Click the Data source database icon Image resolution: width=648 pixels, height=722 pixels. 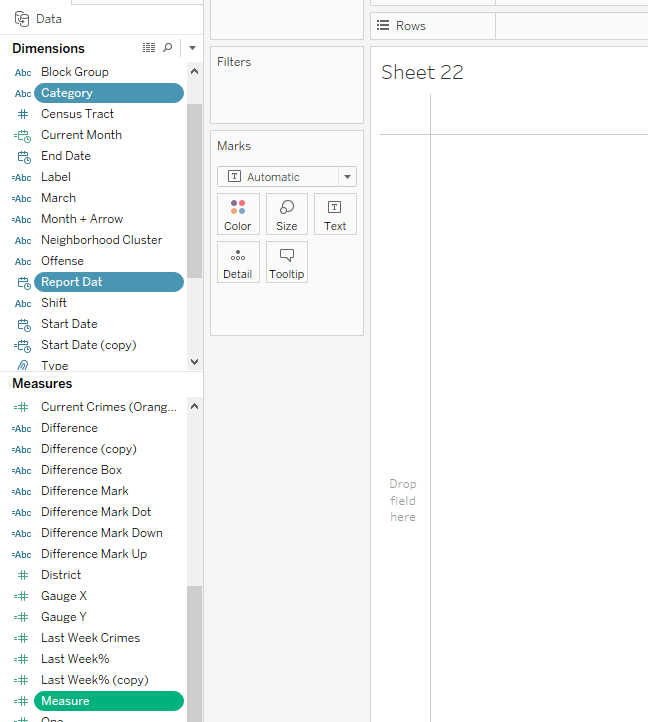(x=21, y=19)
